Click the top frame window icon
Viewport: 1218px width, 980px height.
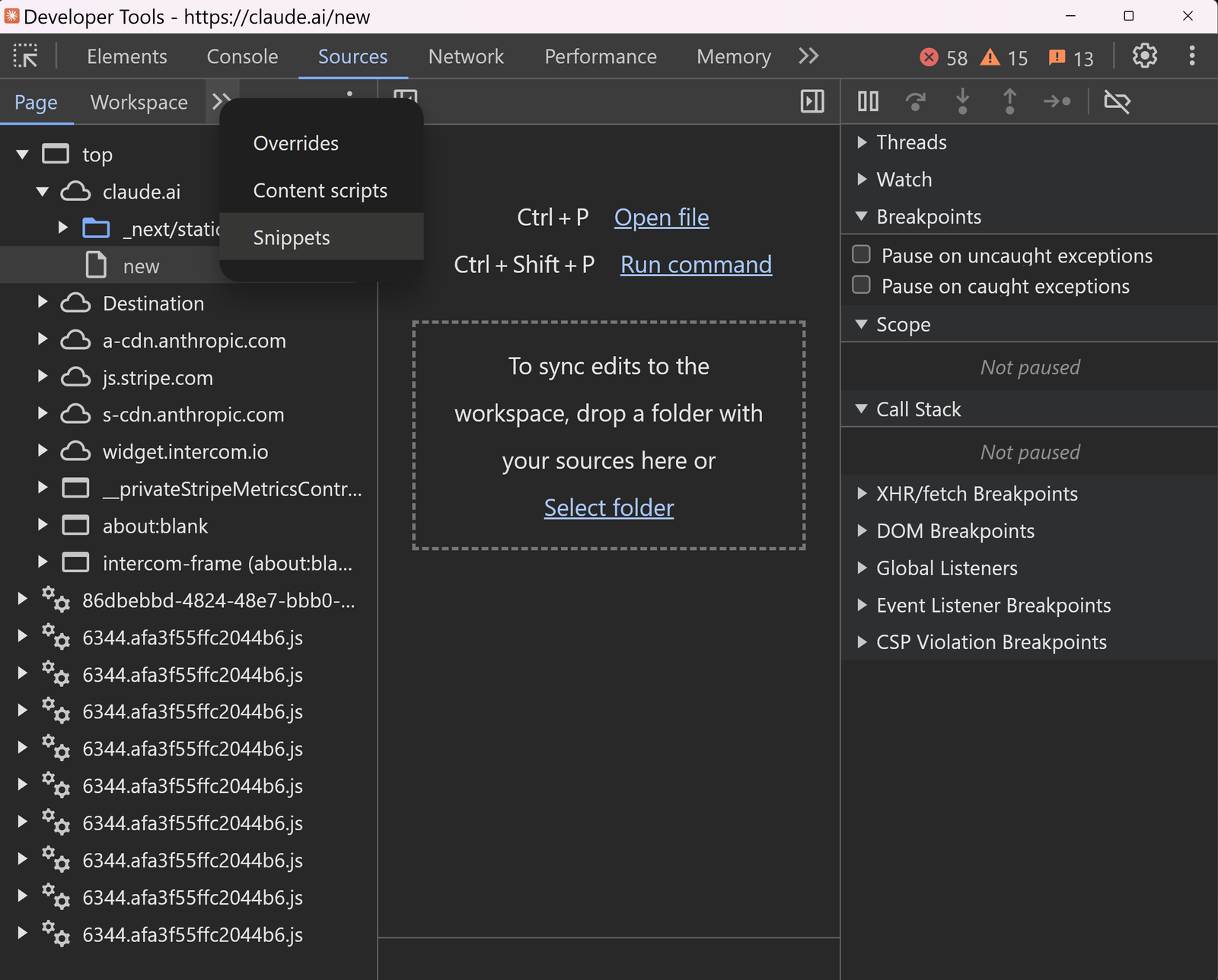pyautogui.click(x=55, y=154)
